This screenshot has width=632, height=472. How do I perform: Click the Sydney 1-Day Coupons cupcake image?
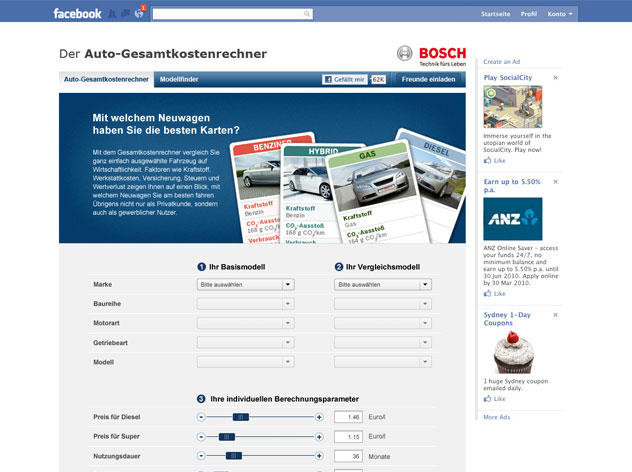pyautogui.click(x=512, y=351)
